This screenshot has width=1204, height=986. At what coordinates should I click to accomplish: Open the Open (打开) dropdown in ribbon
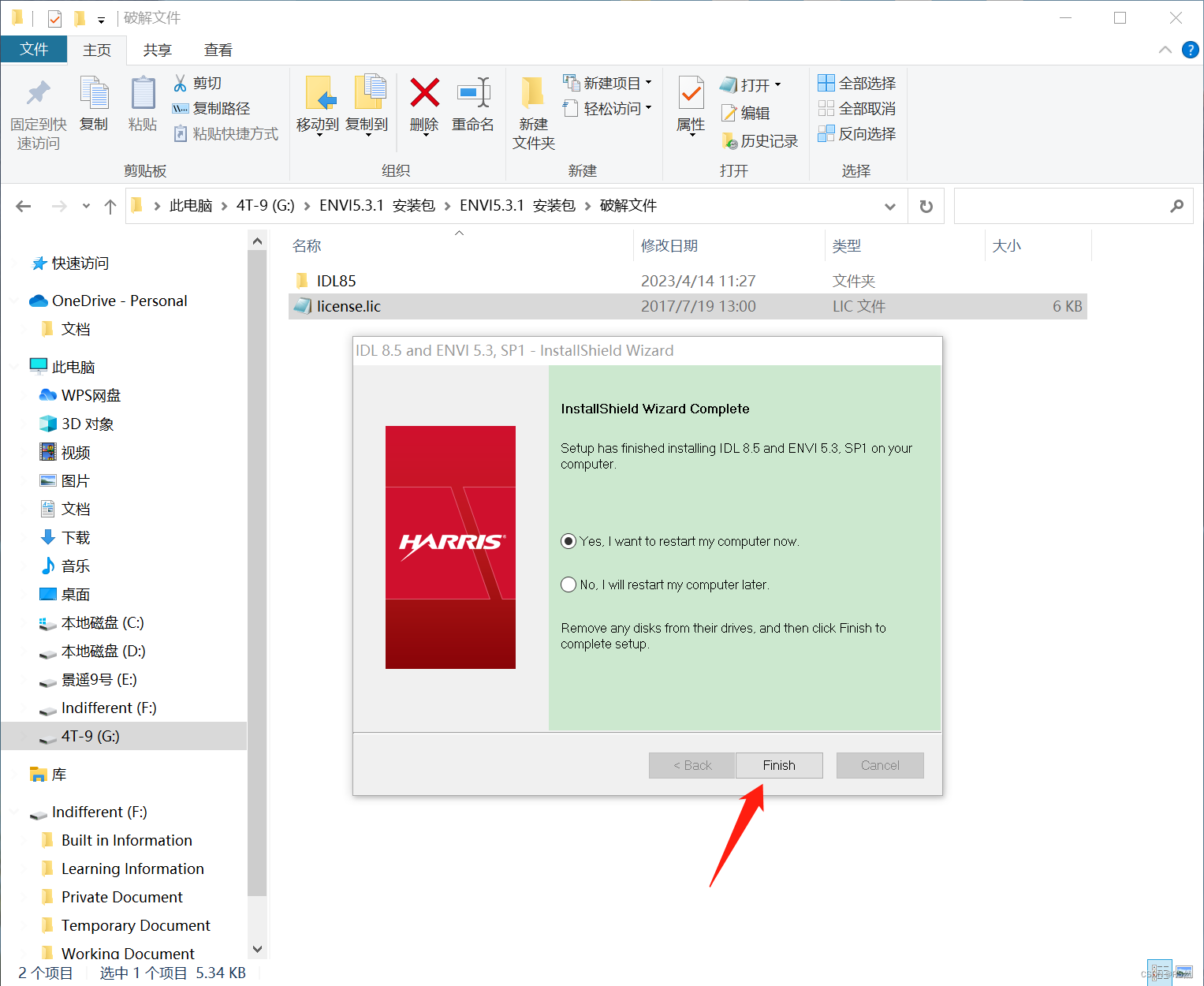tap(751, 84)
